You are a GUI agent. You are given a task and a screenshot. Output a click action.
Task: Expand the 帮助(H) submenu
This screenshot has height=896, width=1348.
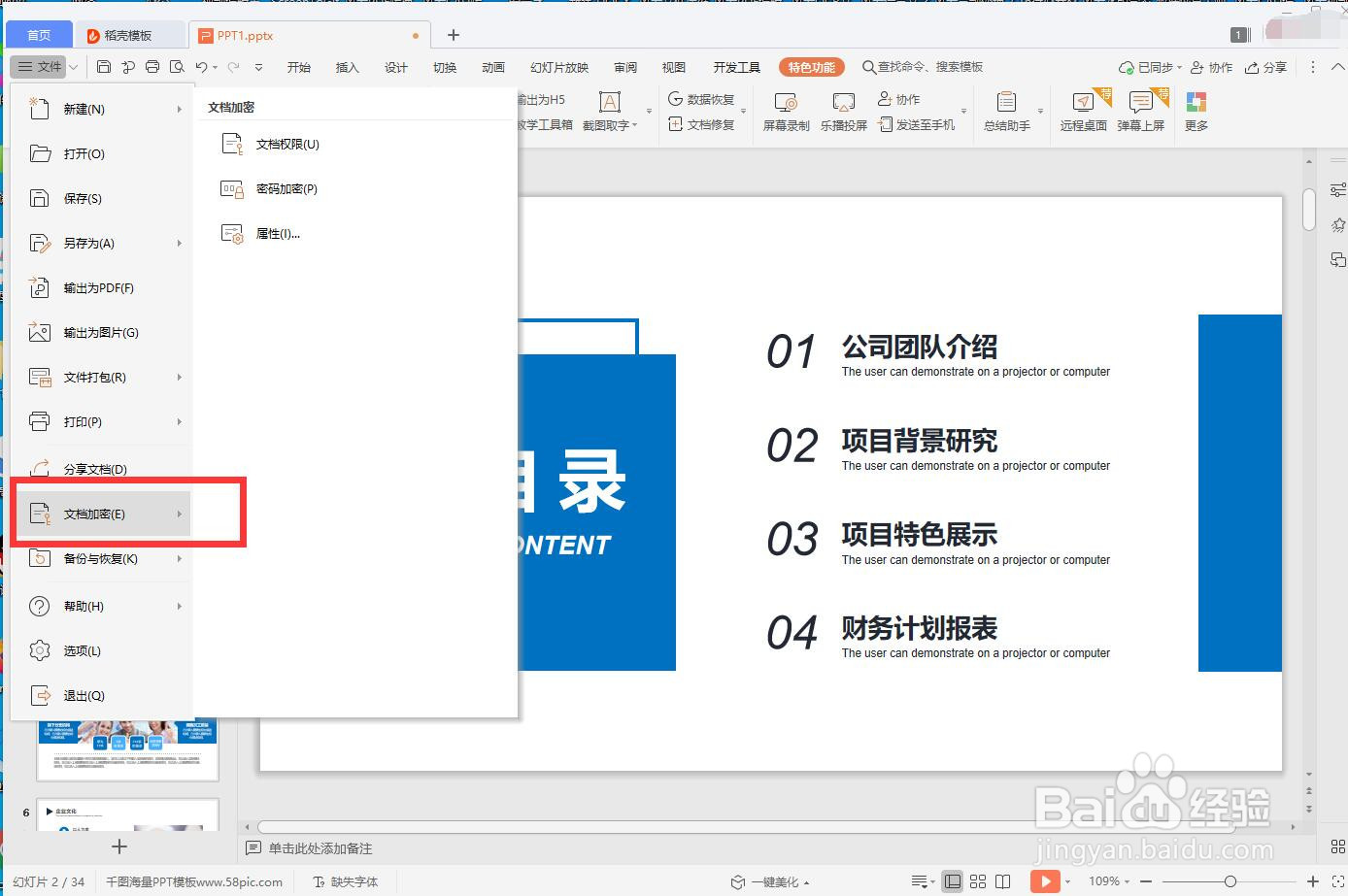(180, 606)
